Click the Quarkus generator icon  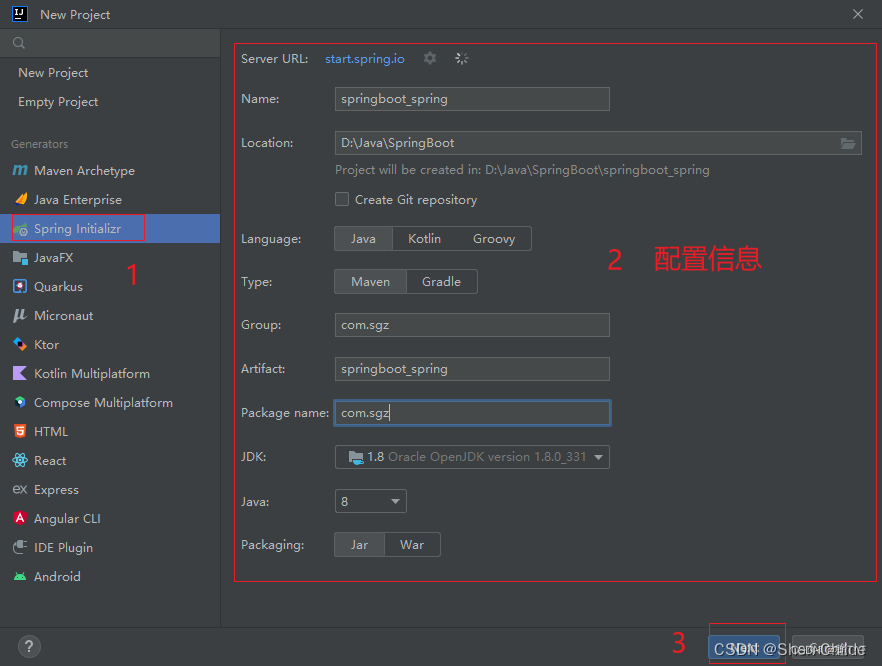20,286
